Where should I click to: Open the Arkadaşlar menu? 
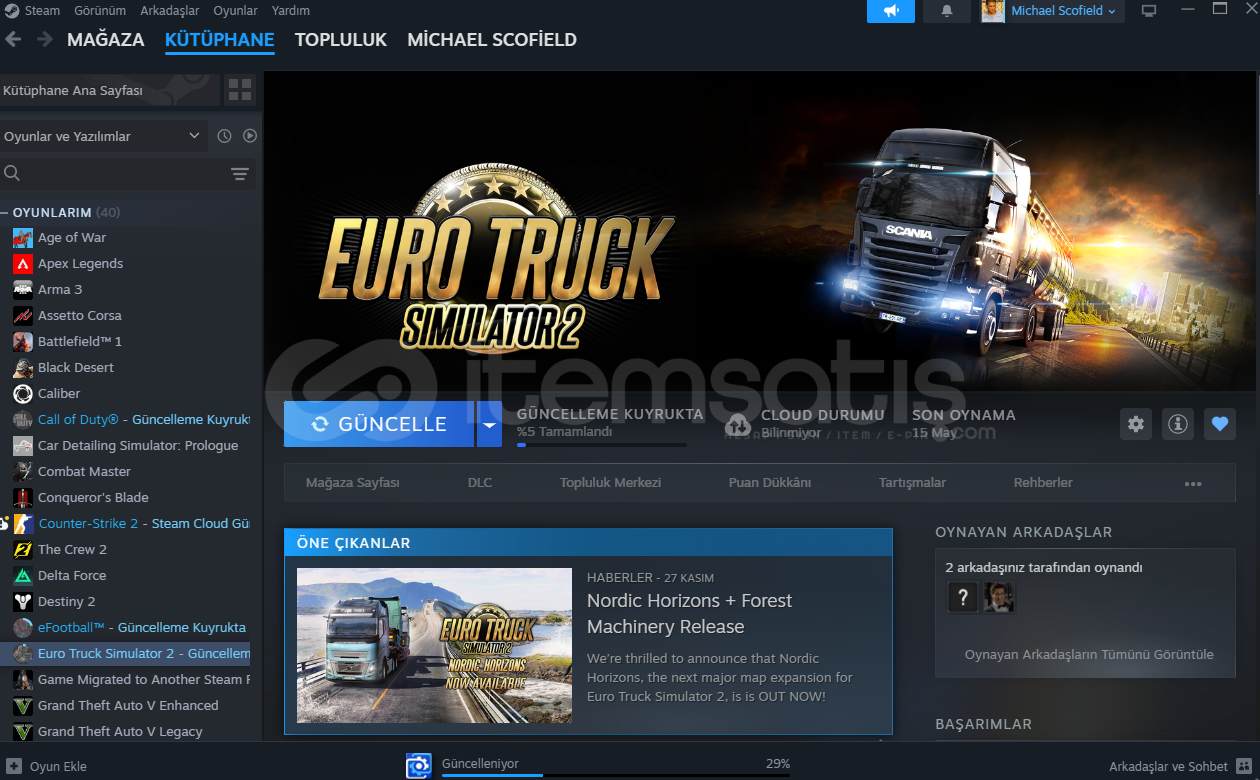pyautogui.click(x=169, y=11)
